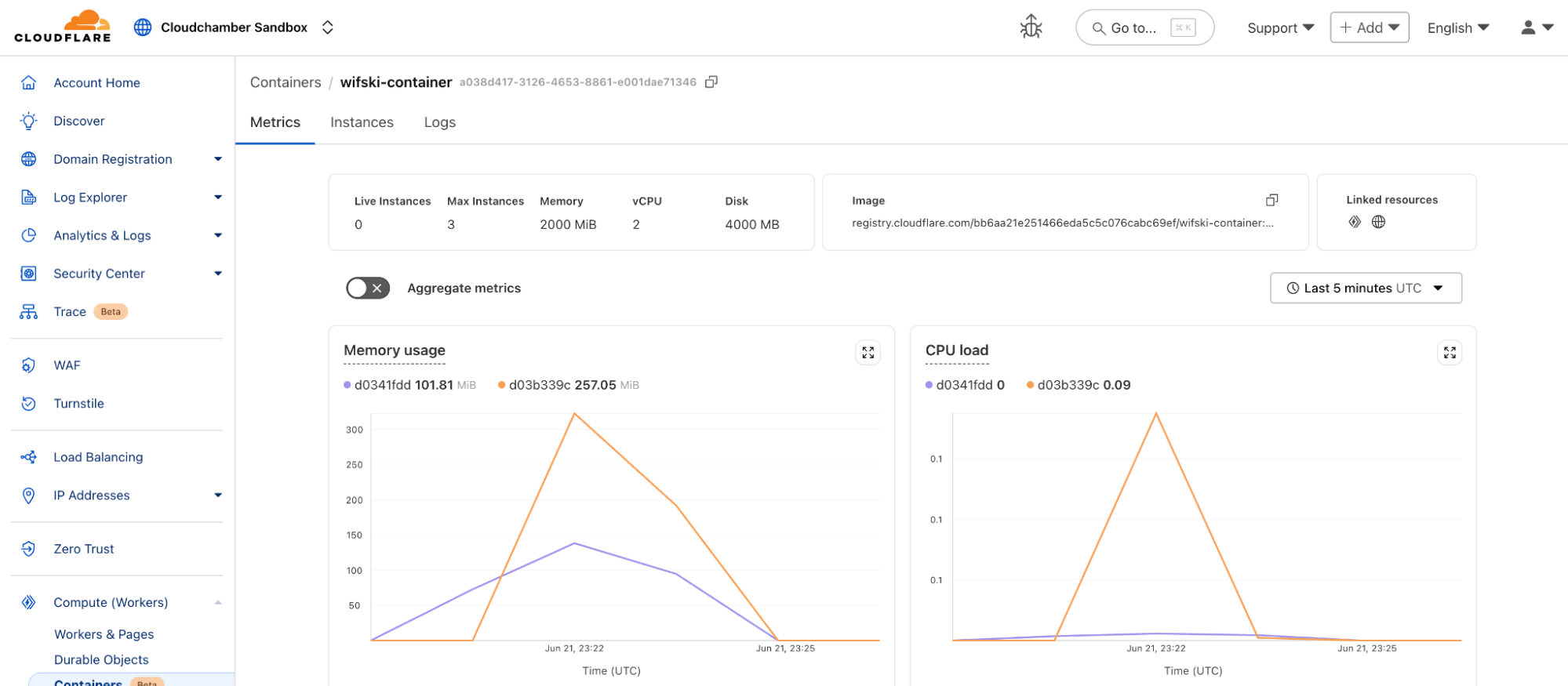Click the Turnstile icon

tap(29, 404)
